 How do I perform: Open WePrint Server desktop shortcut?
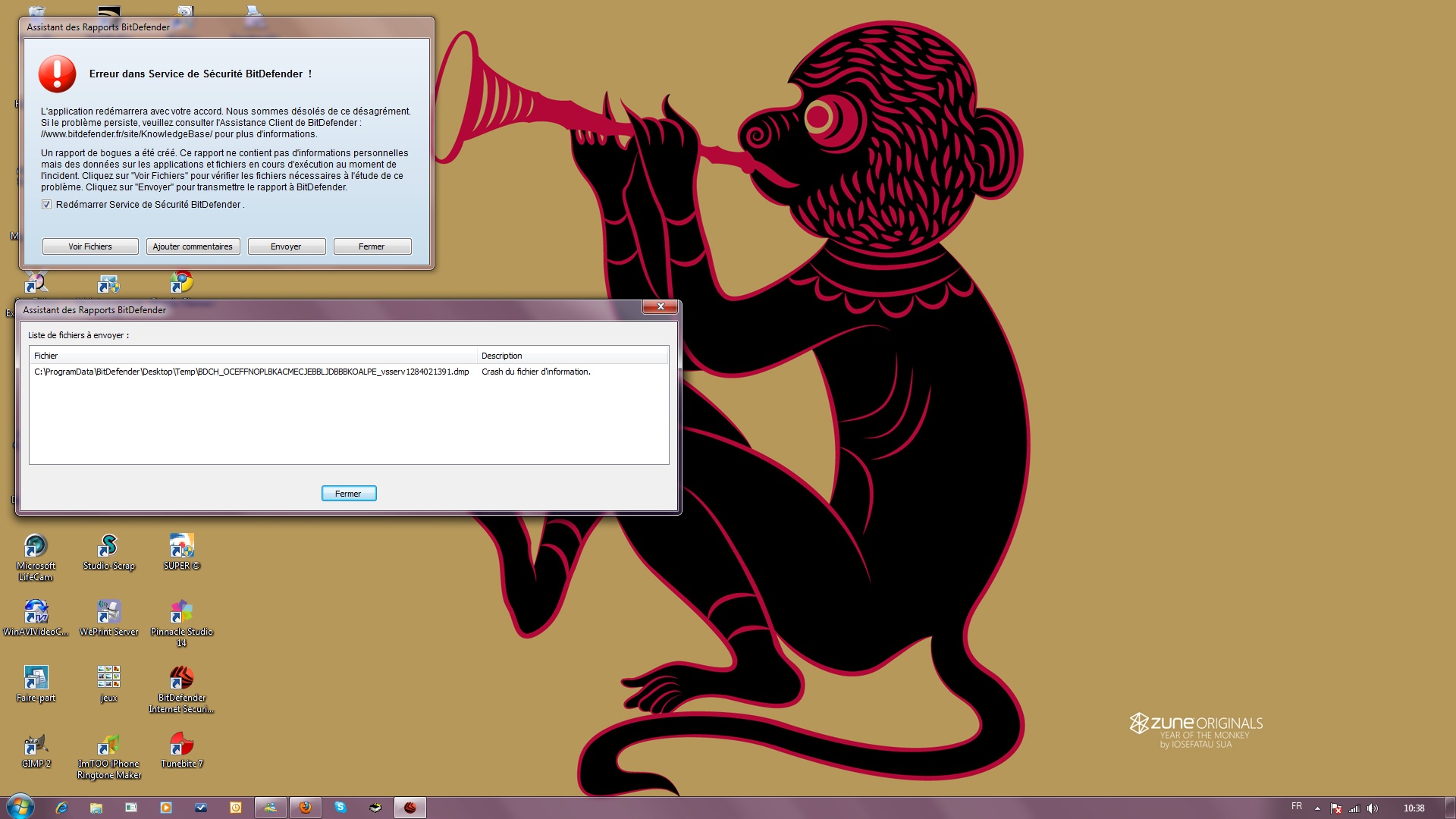coord(108,618)
